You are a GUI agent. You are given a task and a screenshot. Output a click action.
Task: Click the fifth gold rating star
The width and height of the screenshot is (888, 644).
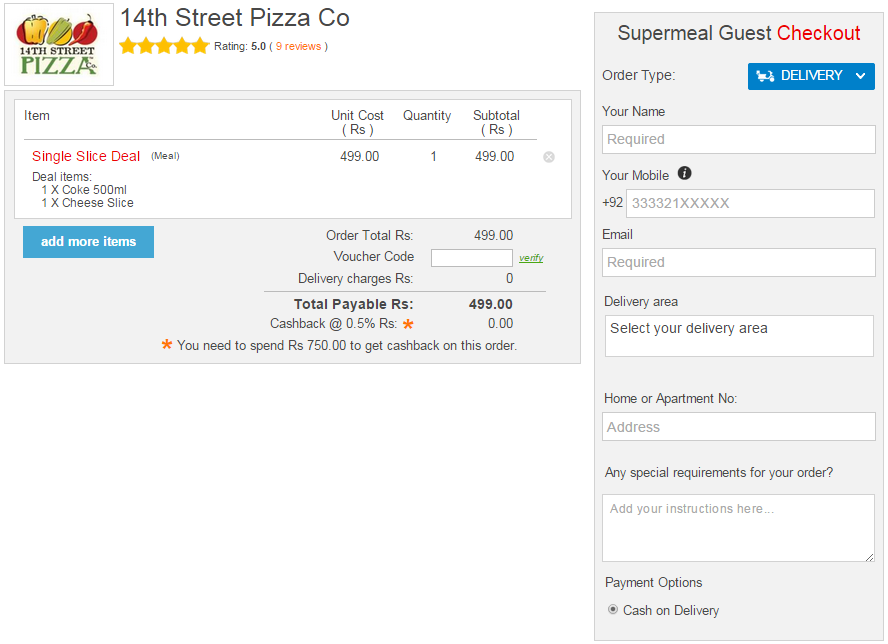[x=200, y=45]
